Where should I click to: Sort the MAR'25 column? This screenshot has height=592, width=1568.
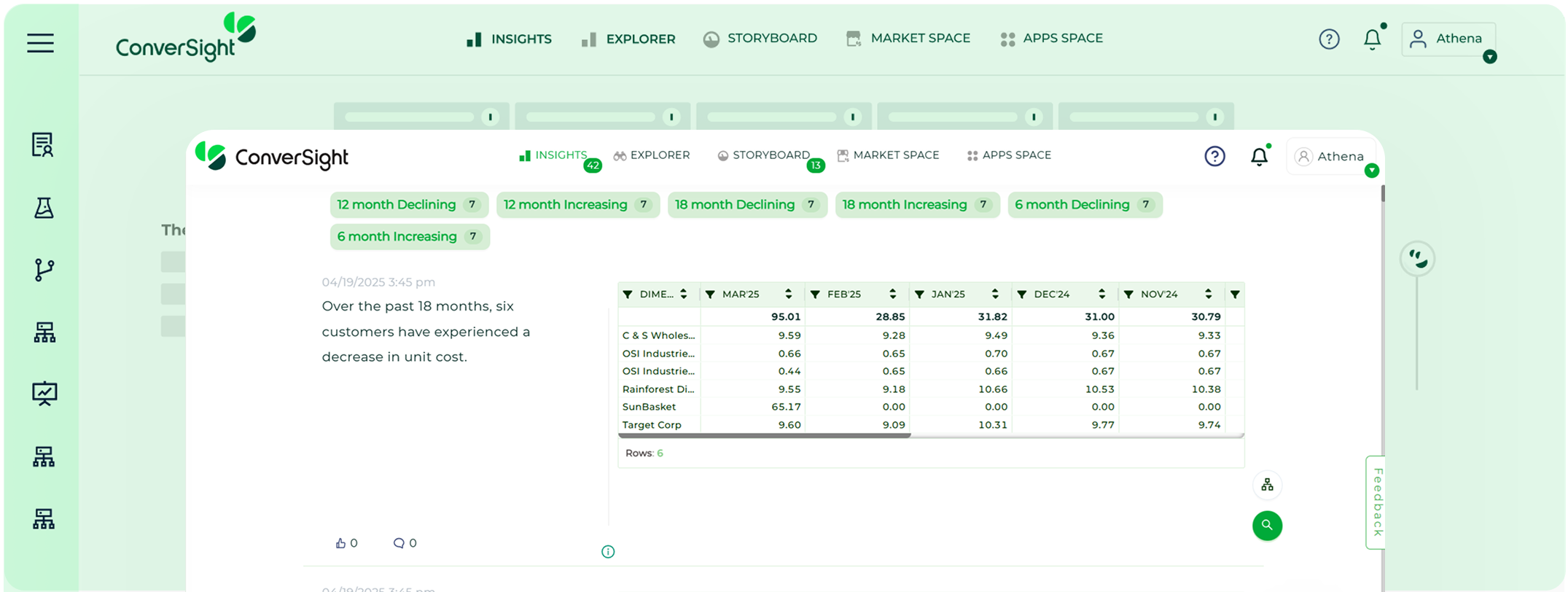click(x=788, y=294)
